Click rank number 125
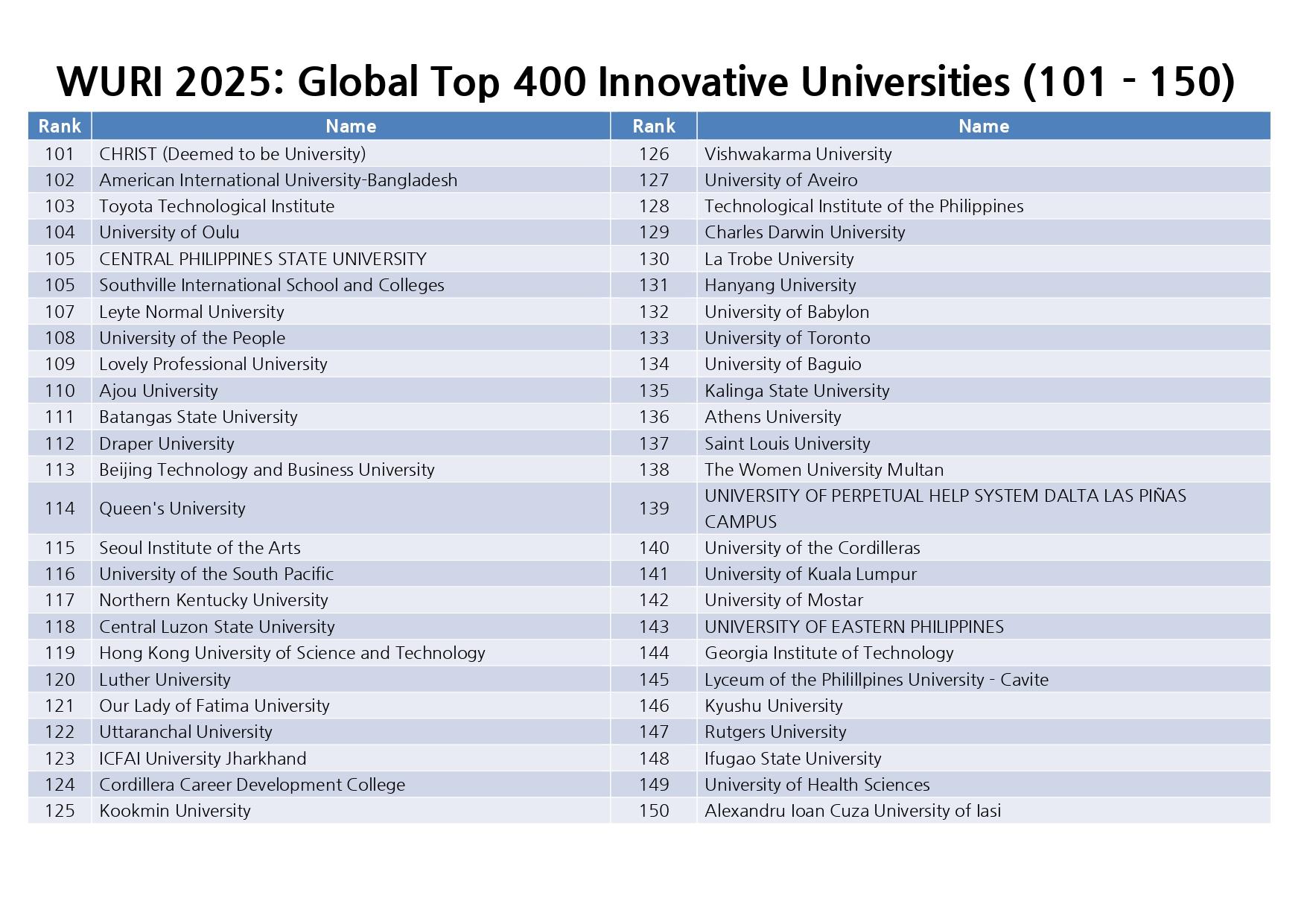Screen dimensions: 1307x924 [x=60, y=811]
